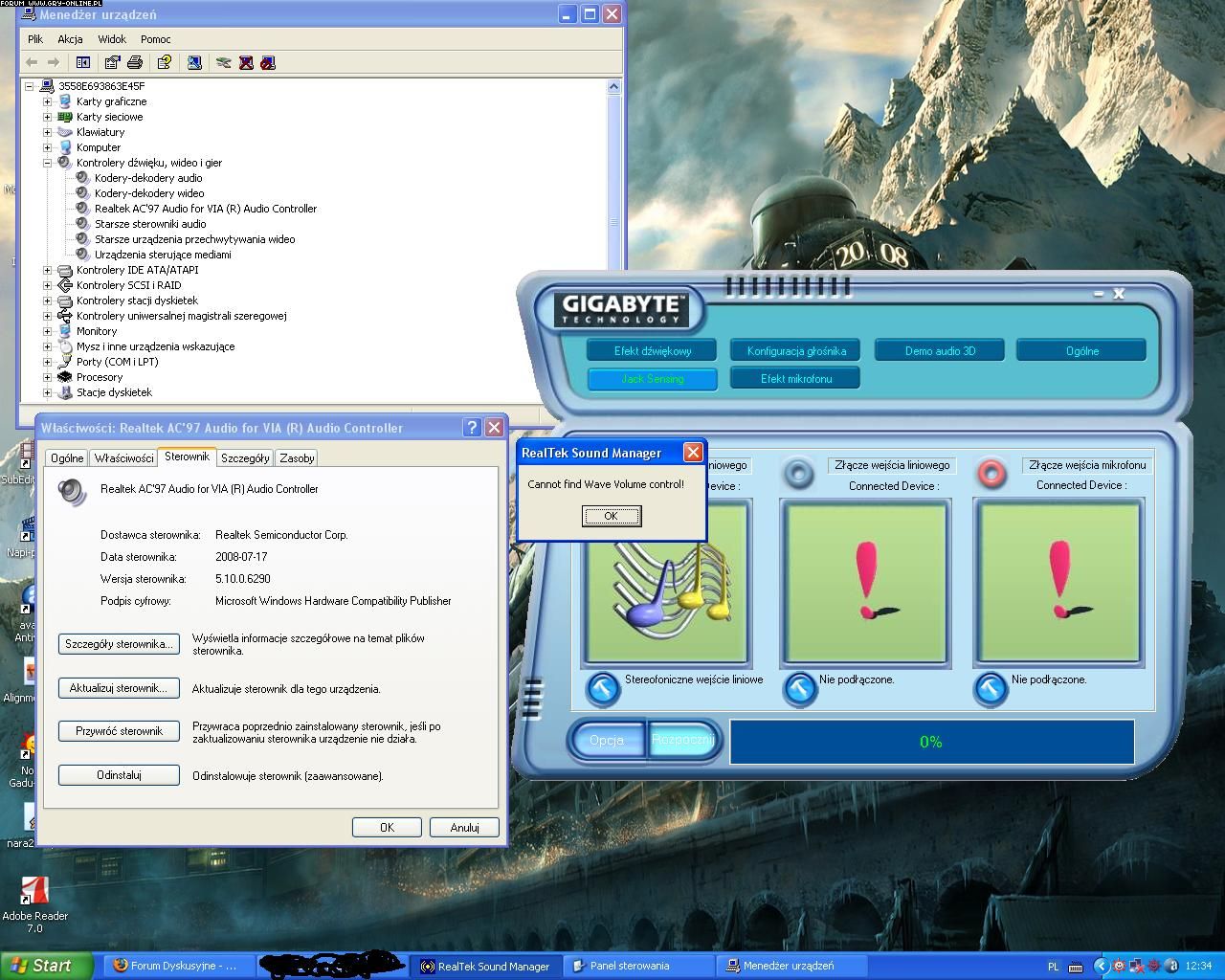Click the Przywróć sterownik button
Image resolution: width=1225 pixels, height=980 pixels.
coord(119,731)
